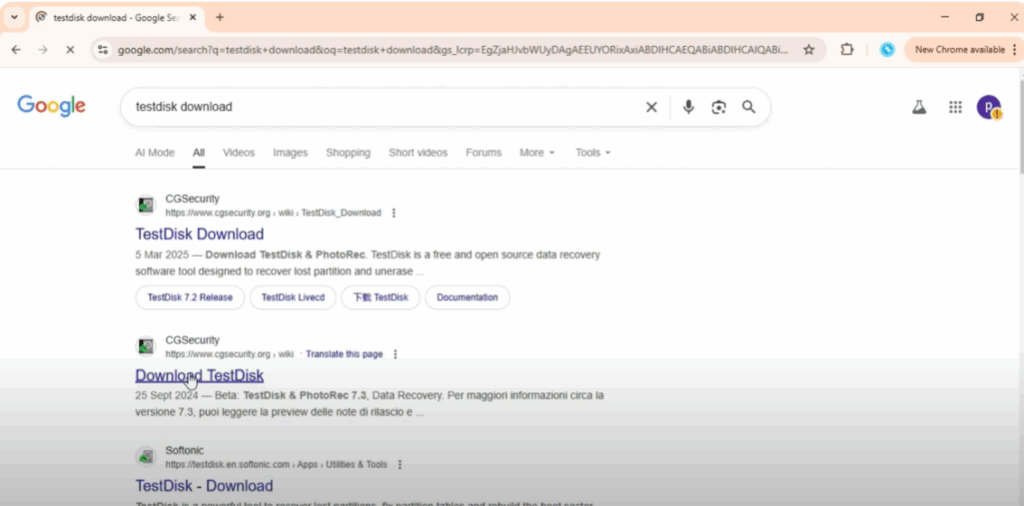Open the browser extensions puzzle icon
Viewport: 1024px width, 506px height.
[x=847, y=50]
